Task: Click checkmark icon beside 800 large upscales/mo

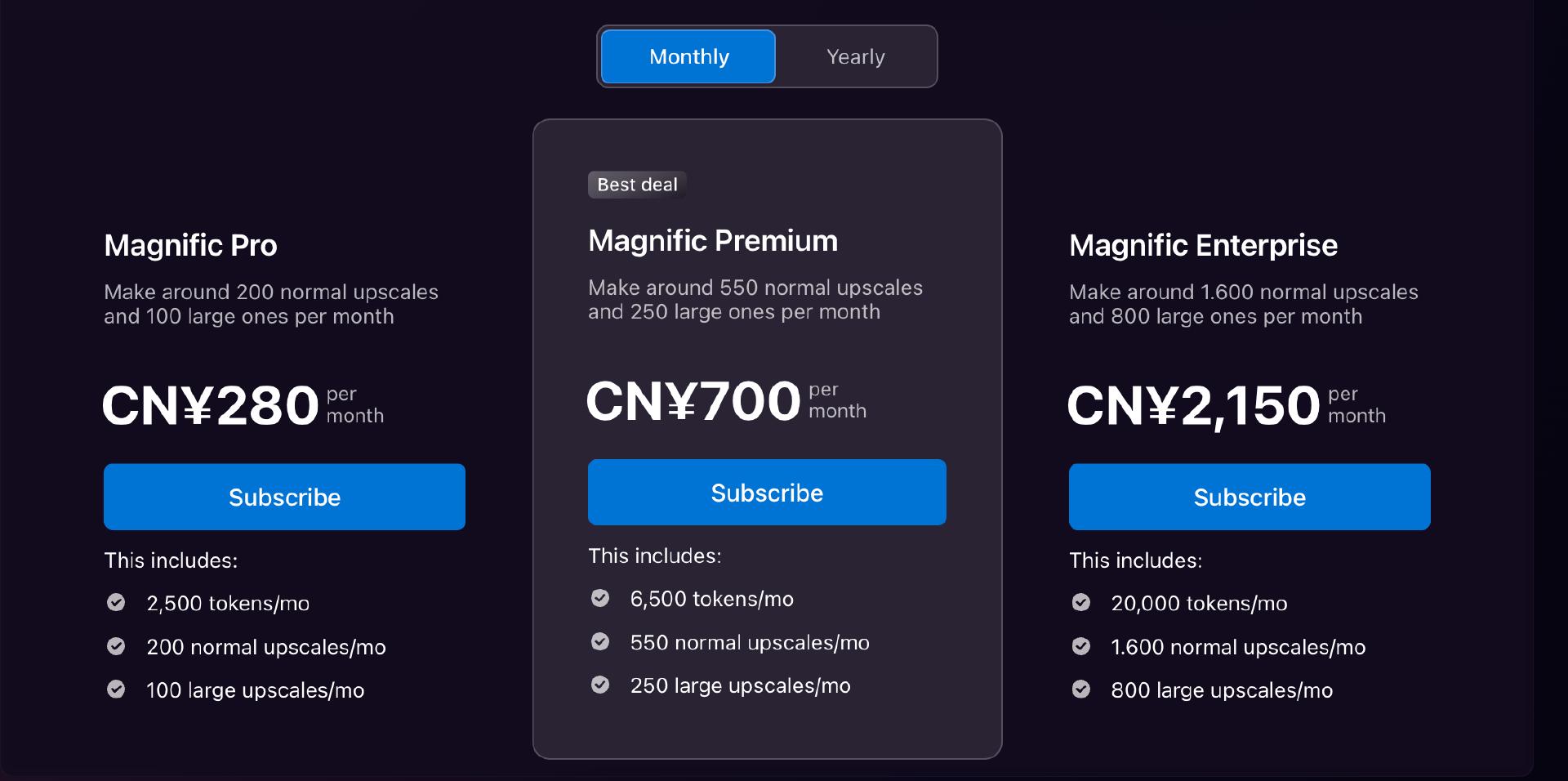Action: tap(1081, 690)
